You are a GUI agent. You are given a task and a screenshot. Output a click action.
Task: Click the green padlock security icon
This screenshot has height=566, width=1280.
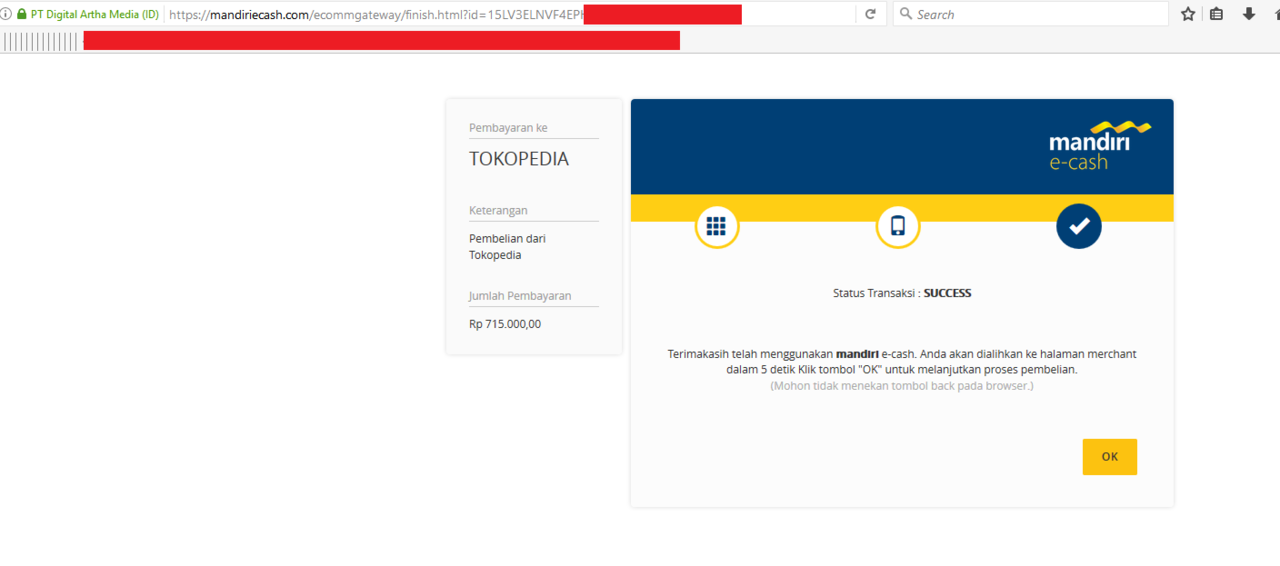point(22,14)
